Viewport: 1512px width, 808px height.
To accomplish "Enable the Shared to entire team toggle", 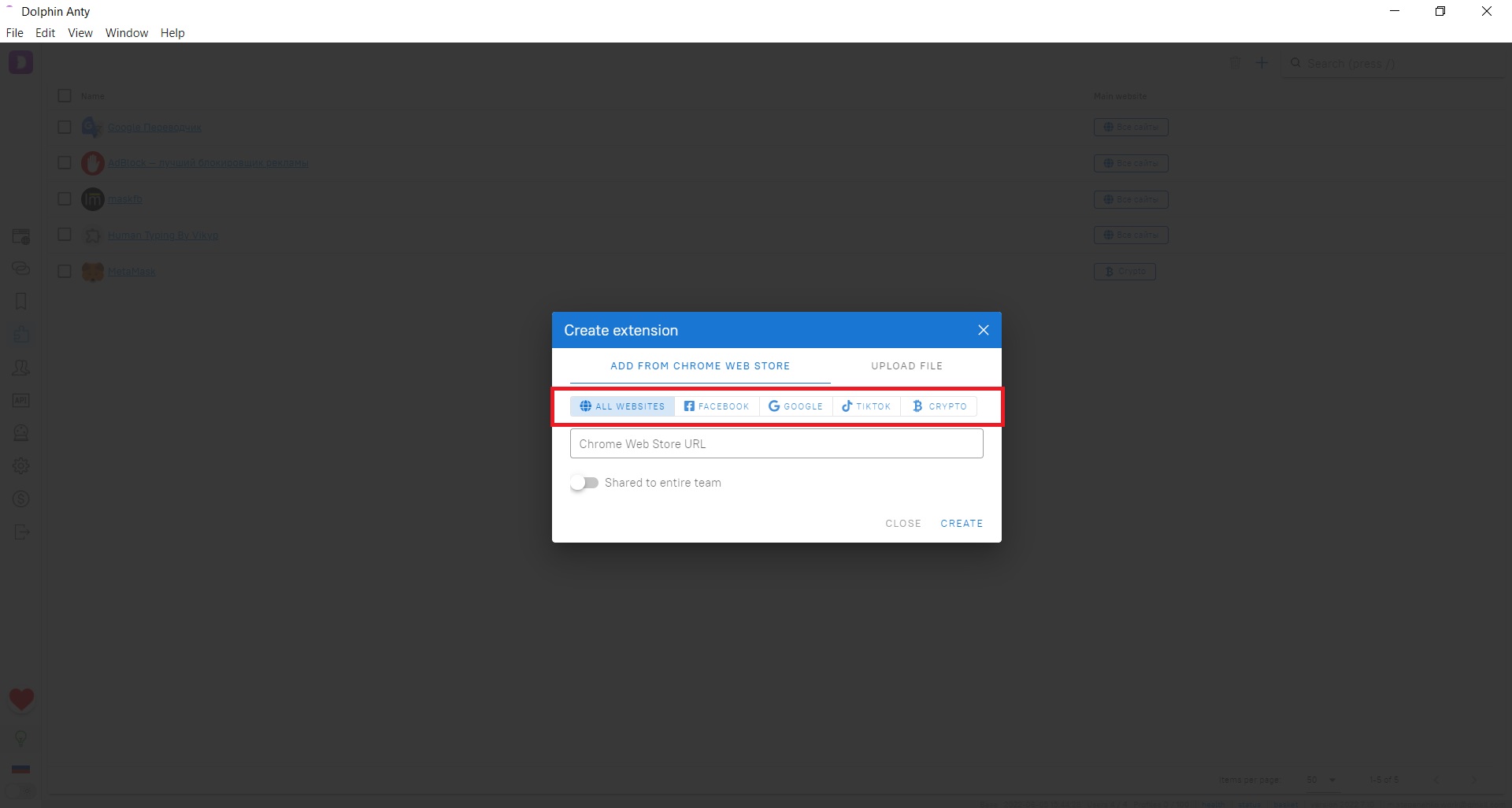I will coord(584,482).
